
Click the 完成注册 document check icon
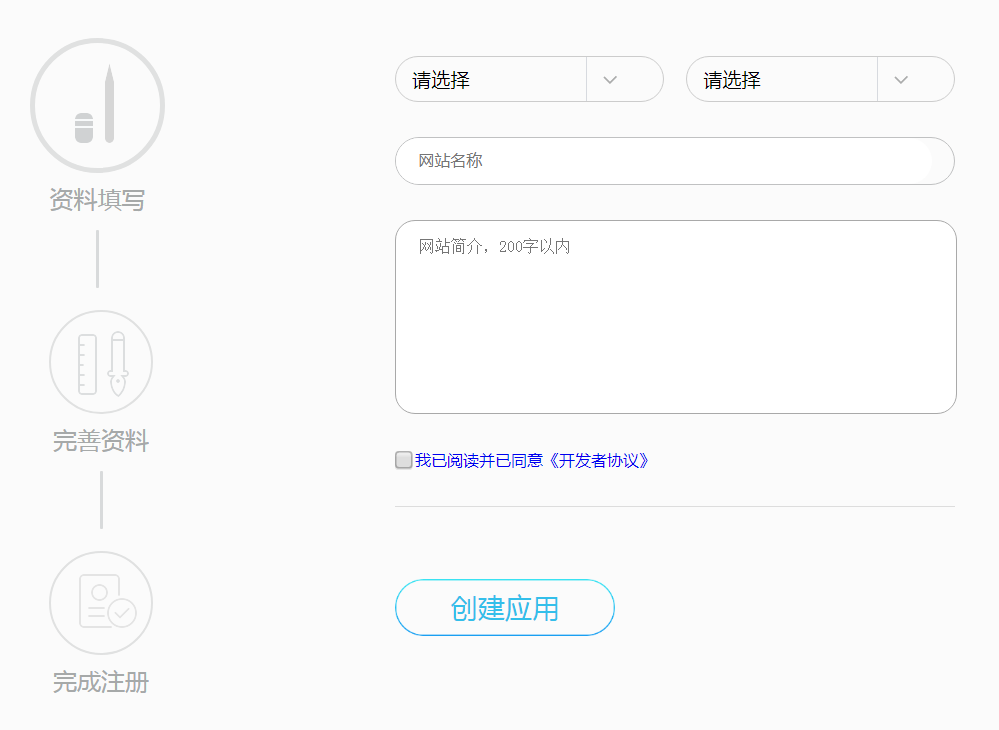tap(101, 603)
